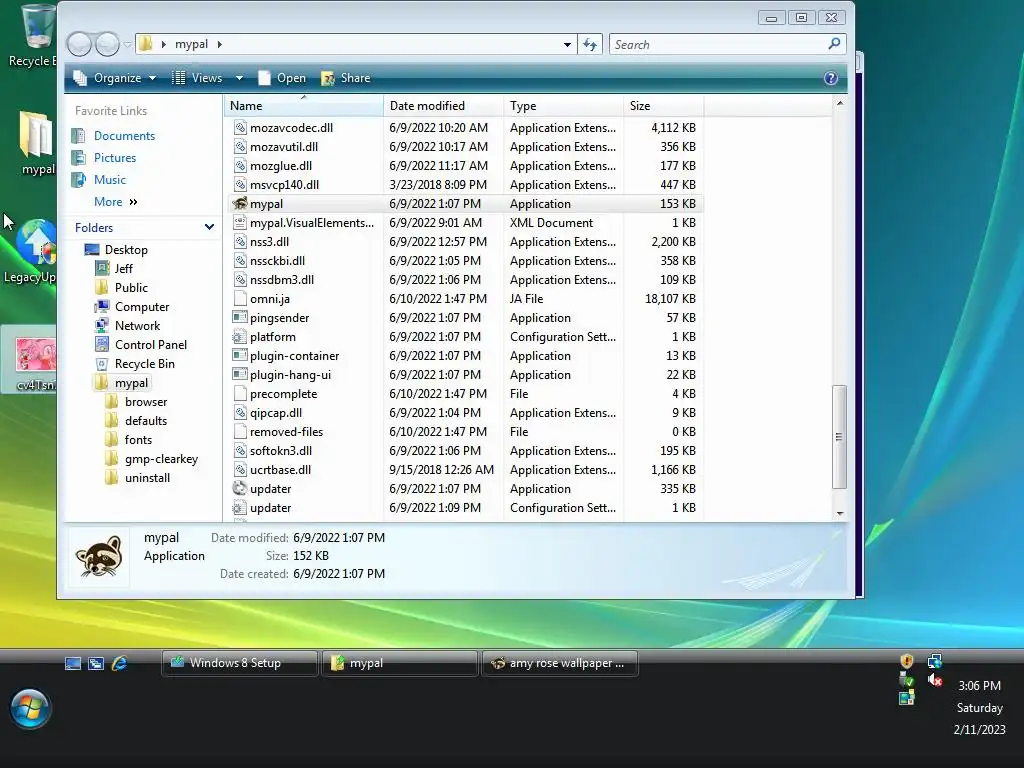Click the Pictures favorite link icon
This screenshot has height=768, width=1024.
[x=78, y=157]
